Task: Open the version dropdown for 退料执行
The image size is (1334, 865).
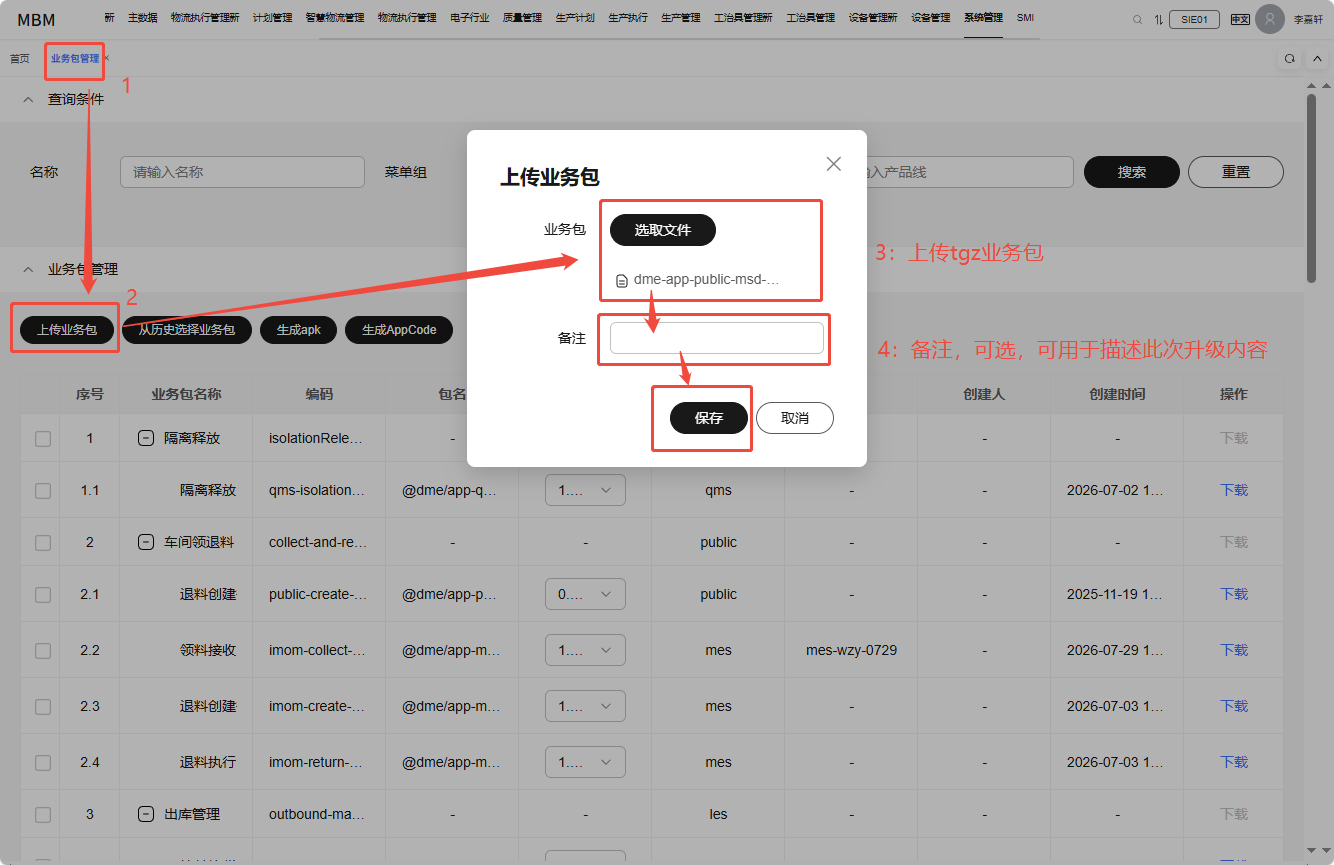Action: point(585,762)
